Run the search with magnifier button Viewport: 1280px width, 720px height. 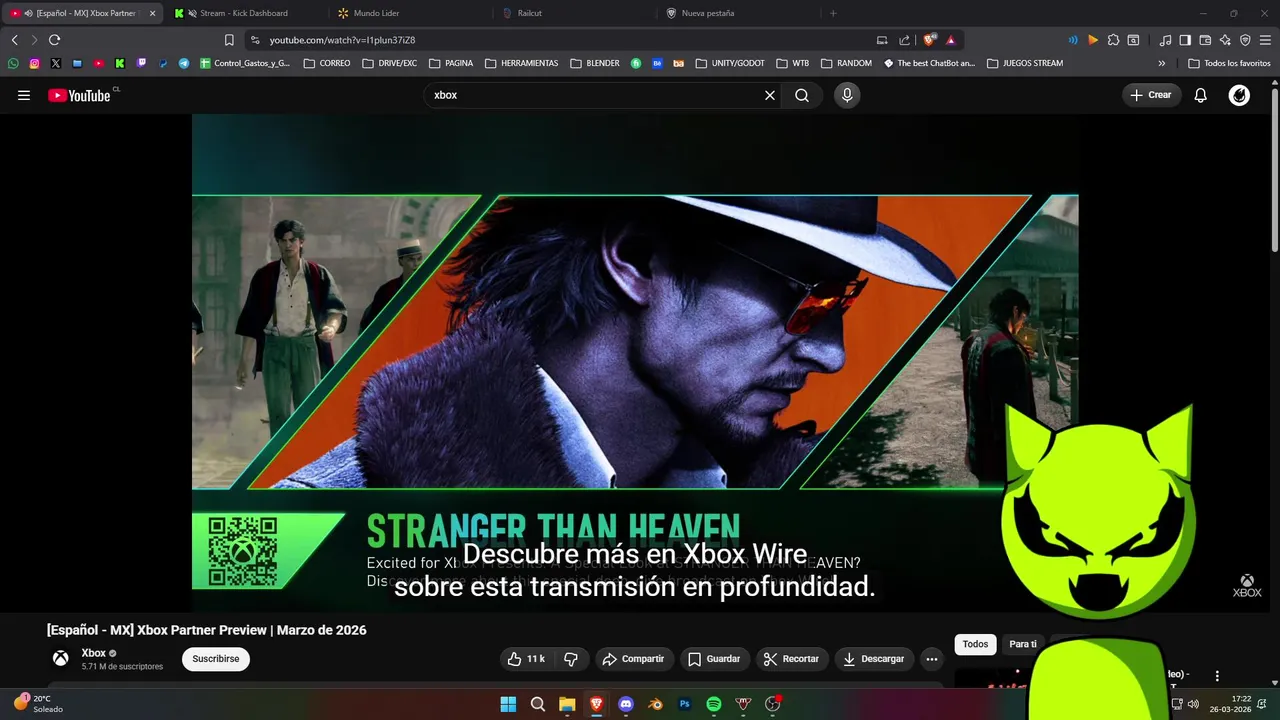[802, 95]
